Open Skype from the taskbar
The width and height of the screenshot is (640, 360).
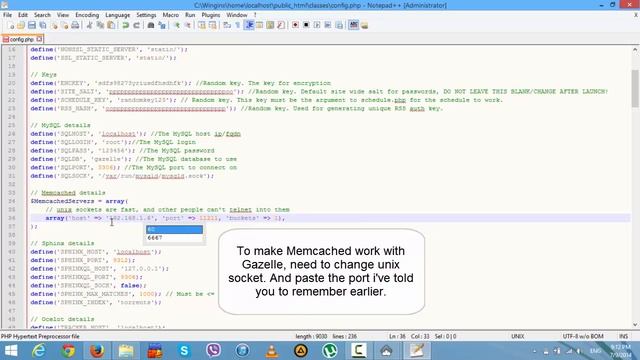(x=184, y=351)
